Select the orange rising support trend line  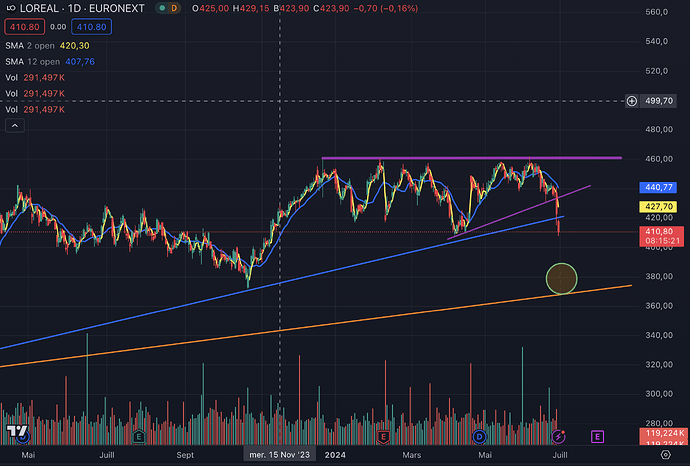coord(316,326)
